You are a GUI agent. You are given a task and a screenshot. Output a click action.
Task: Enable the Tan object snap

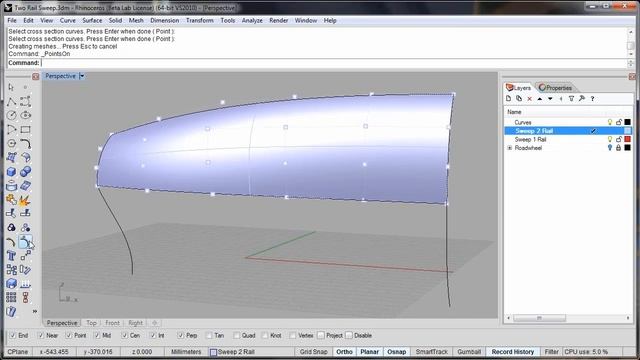coord(209,335)
